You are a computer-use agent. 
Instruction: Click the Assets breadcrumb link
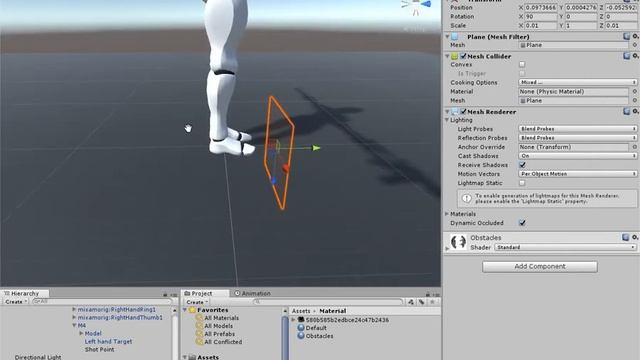(x=301, y=311)
